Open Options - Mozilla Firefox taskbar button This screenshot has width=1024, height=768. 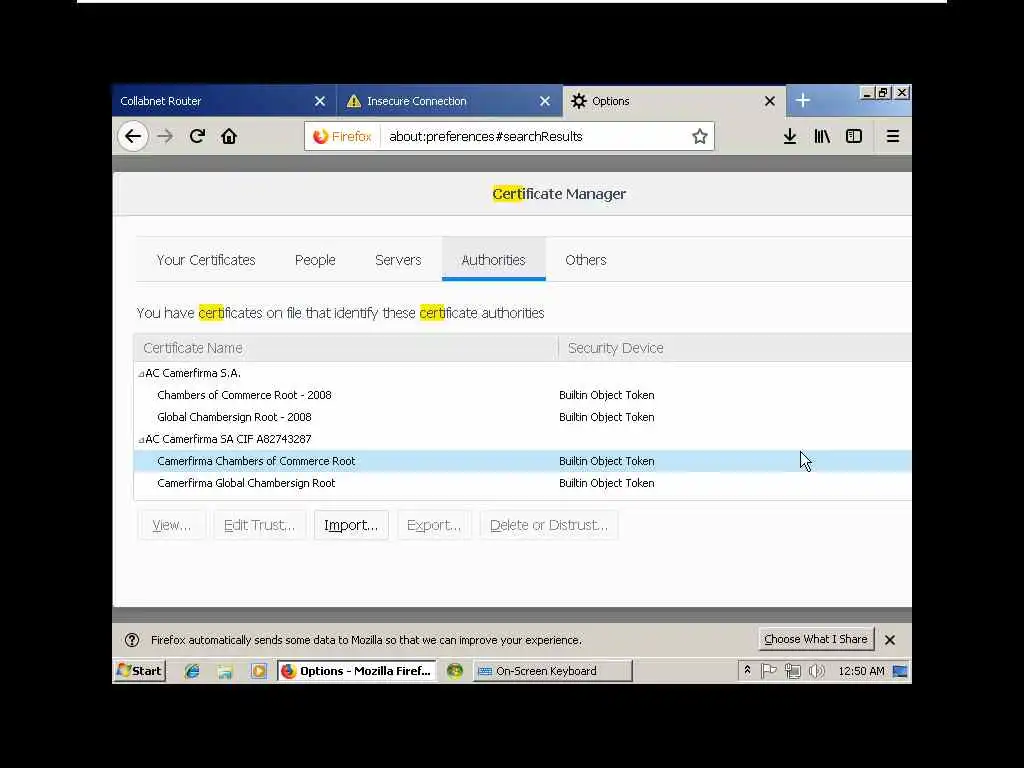pyautogui.click(x=358, y=671)
